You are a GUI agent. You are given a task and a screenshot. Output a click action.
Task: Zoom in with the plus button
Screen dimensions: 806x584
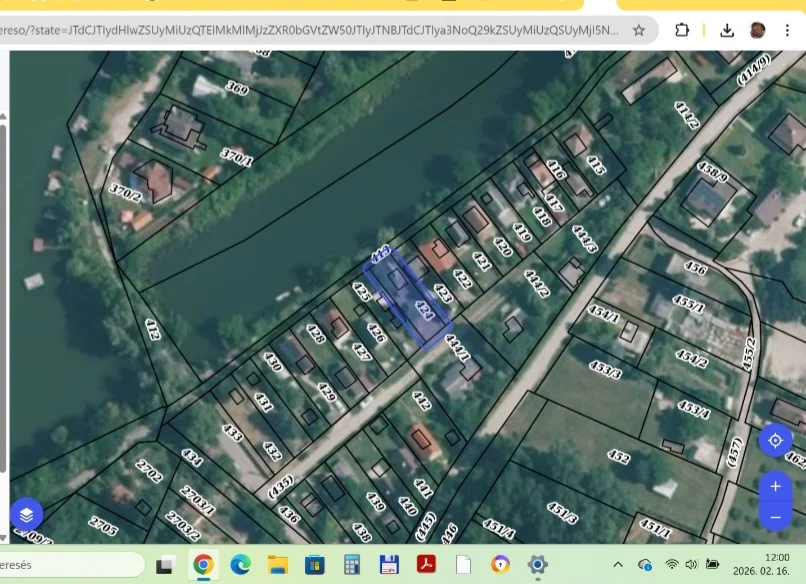[775, 486]
